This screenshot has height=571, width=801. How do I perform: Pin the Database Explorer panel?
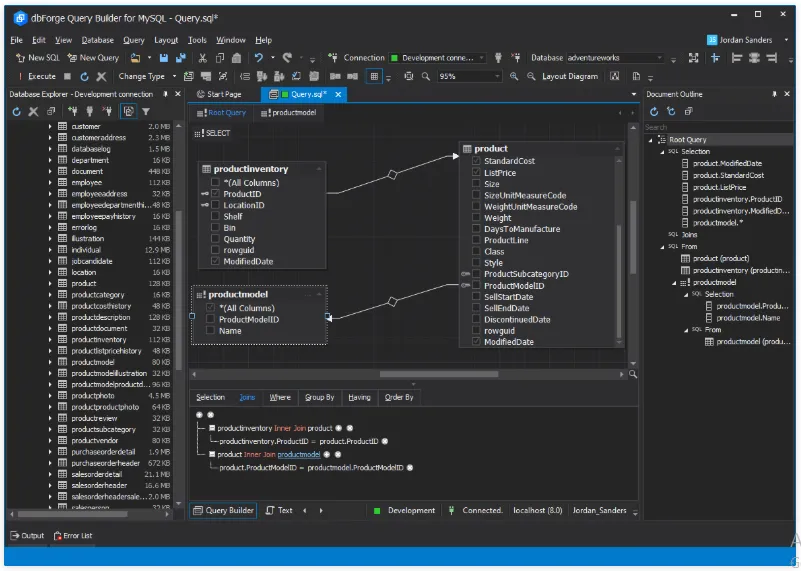point(166,94)
